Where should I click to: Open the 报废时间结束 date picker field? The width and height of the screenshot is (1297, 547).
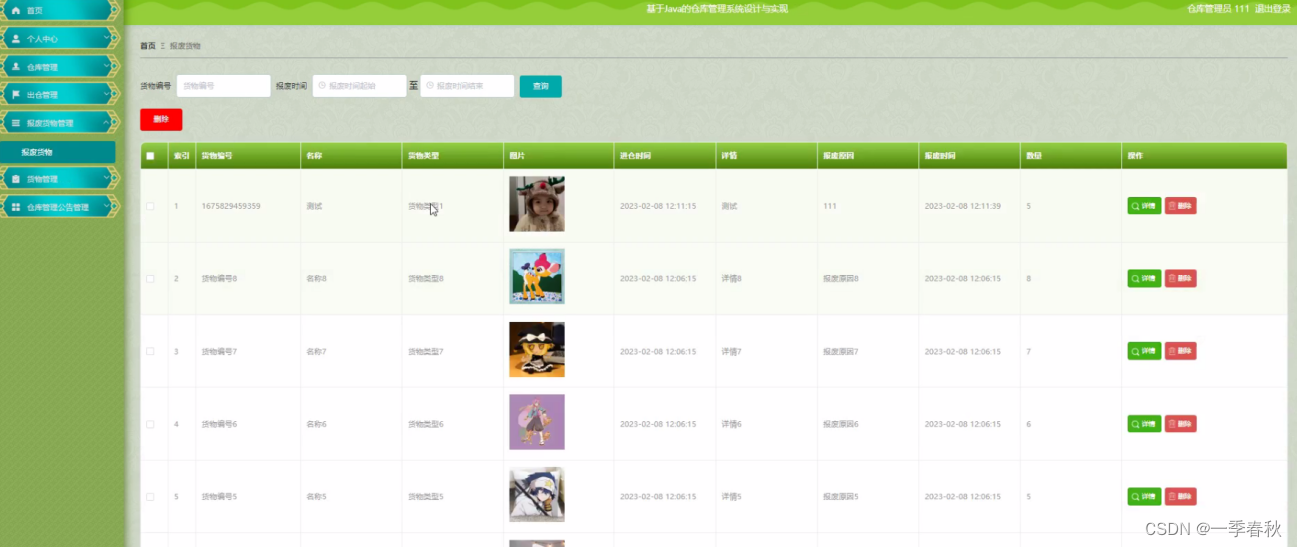[467, 86]
